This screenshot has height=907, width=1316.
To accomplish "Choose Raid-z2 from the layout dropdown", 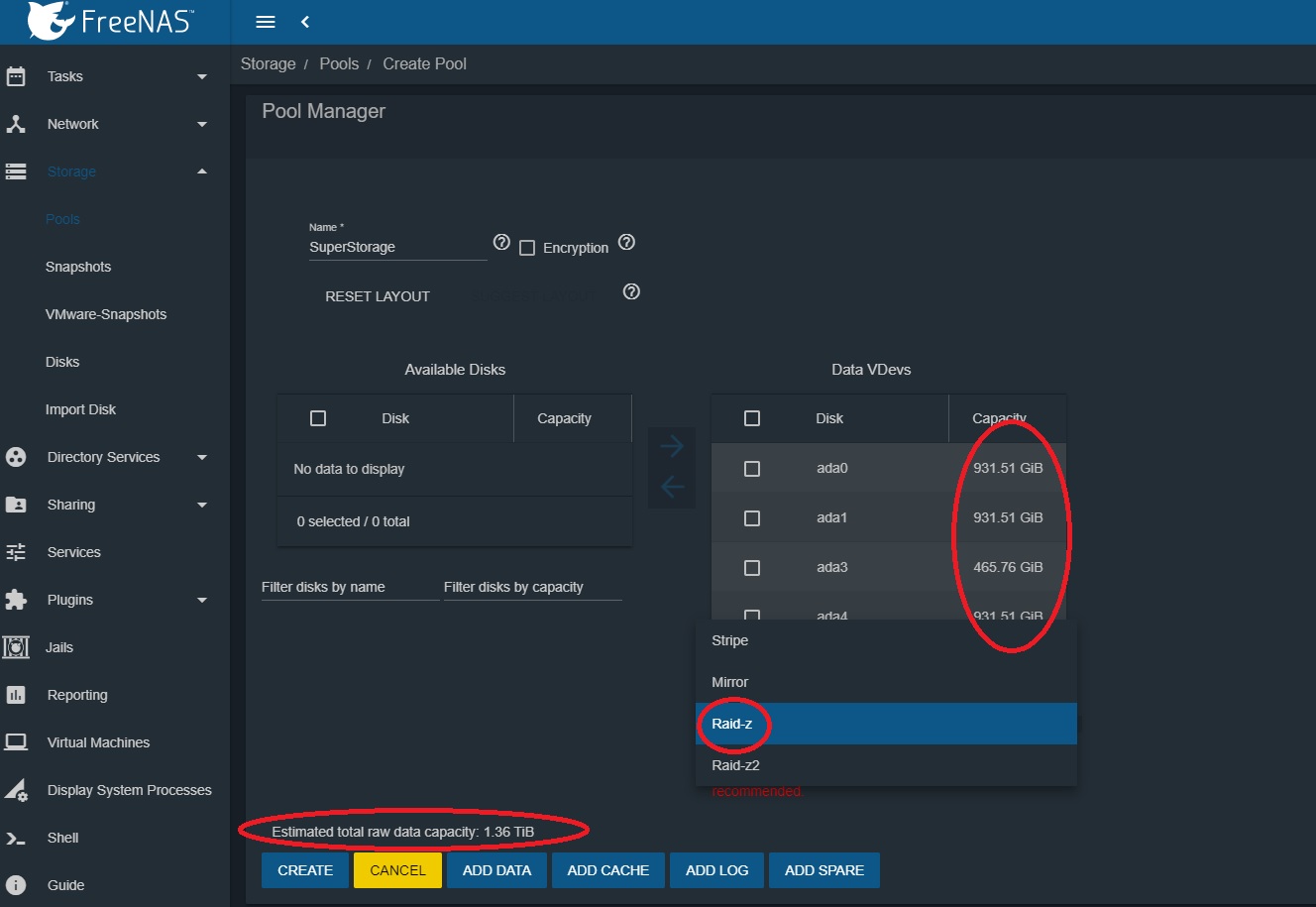I will pyautogui.click(x=886, y=765).
